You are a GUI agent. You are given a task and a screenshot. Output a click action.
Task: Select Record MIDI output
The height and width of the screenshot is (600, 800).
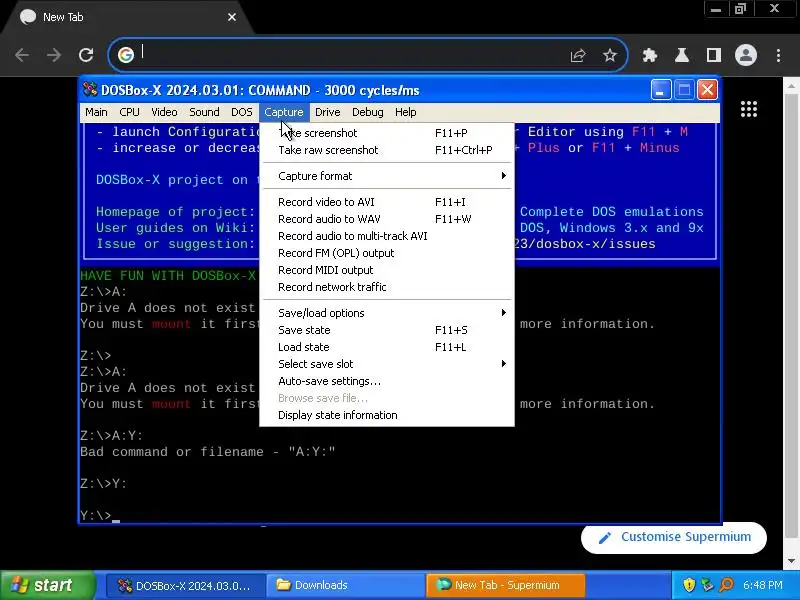click(x=387, y=270)
